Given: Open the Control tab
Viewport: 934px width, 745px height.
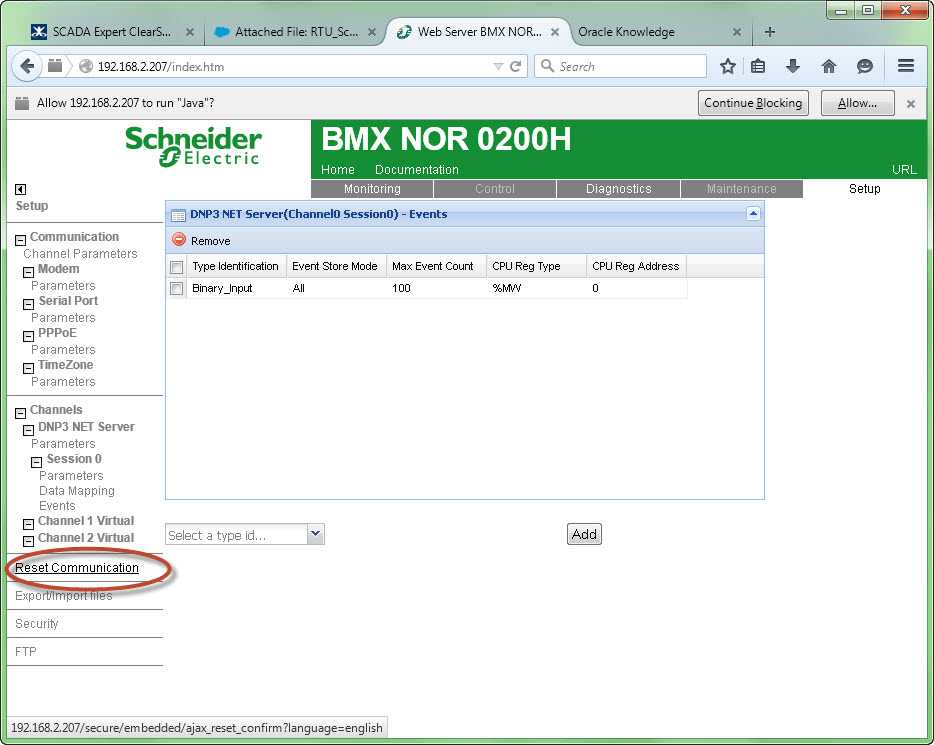Looking at the screenshot, I should pos(494,189).
